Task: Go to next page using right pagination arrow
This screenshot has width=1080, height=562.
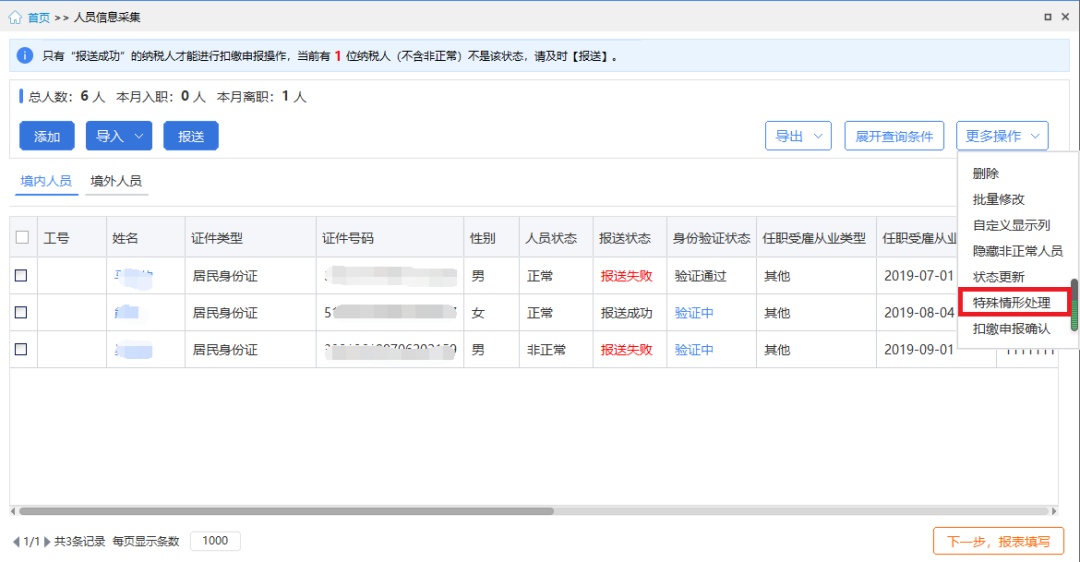Action: pyautogui.click(x=47, y=541)
